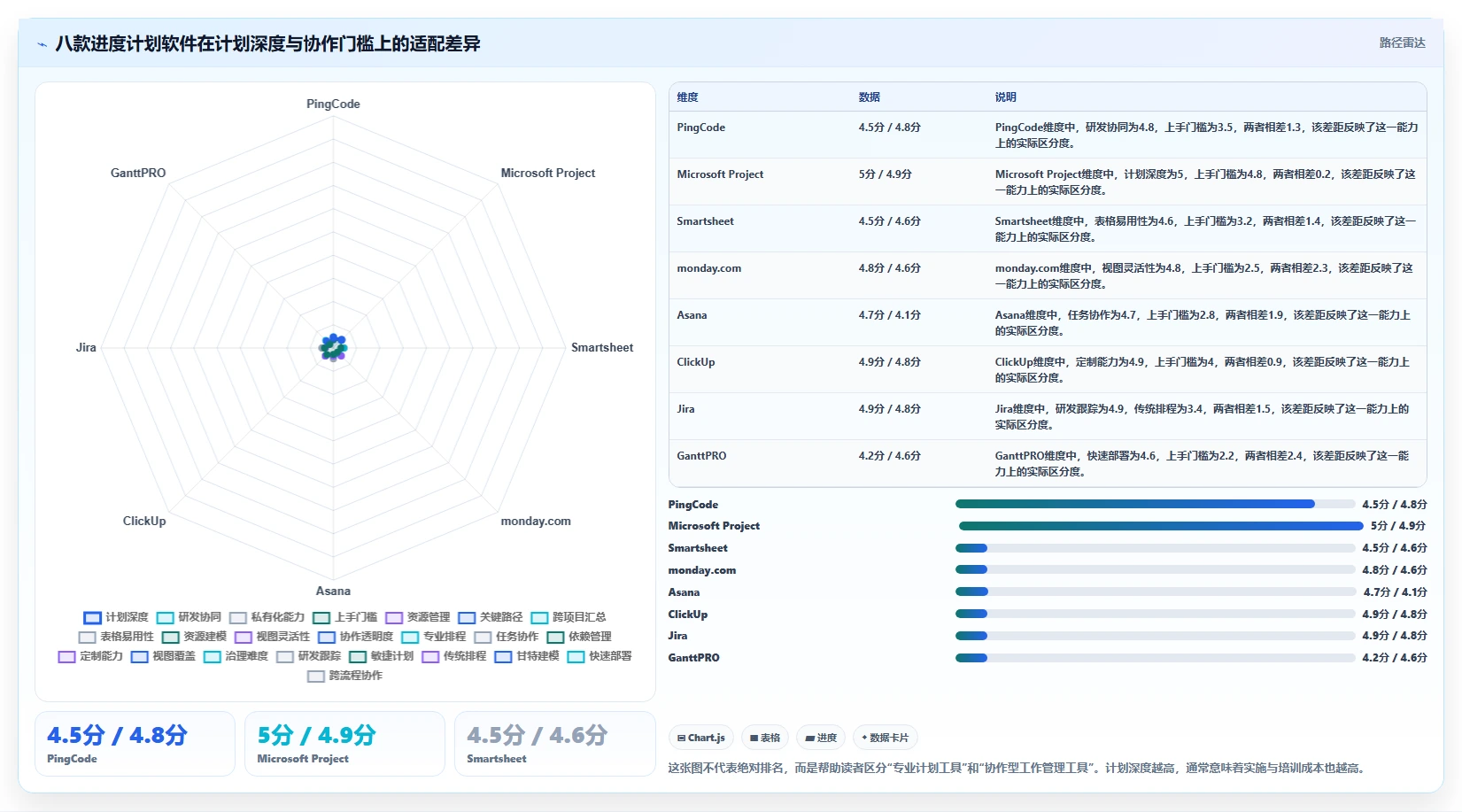Click the 路径雷达 label in header
Screen dimensions: 1462x812
point(1402,43)
